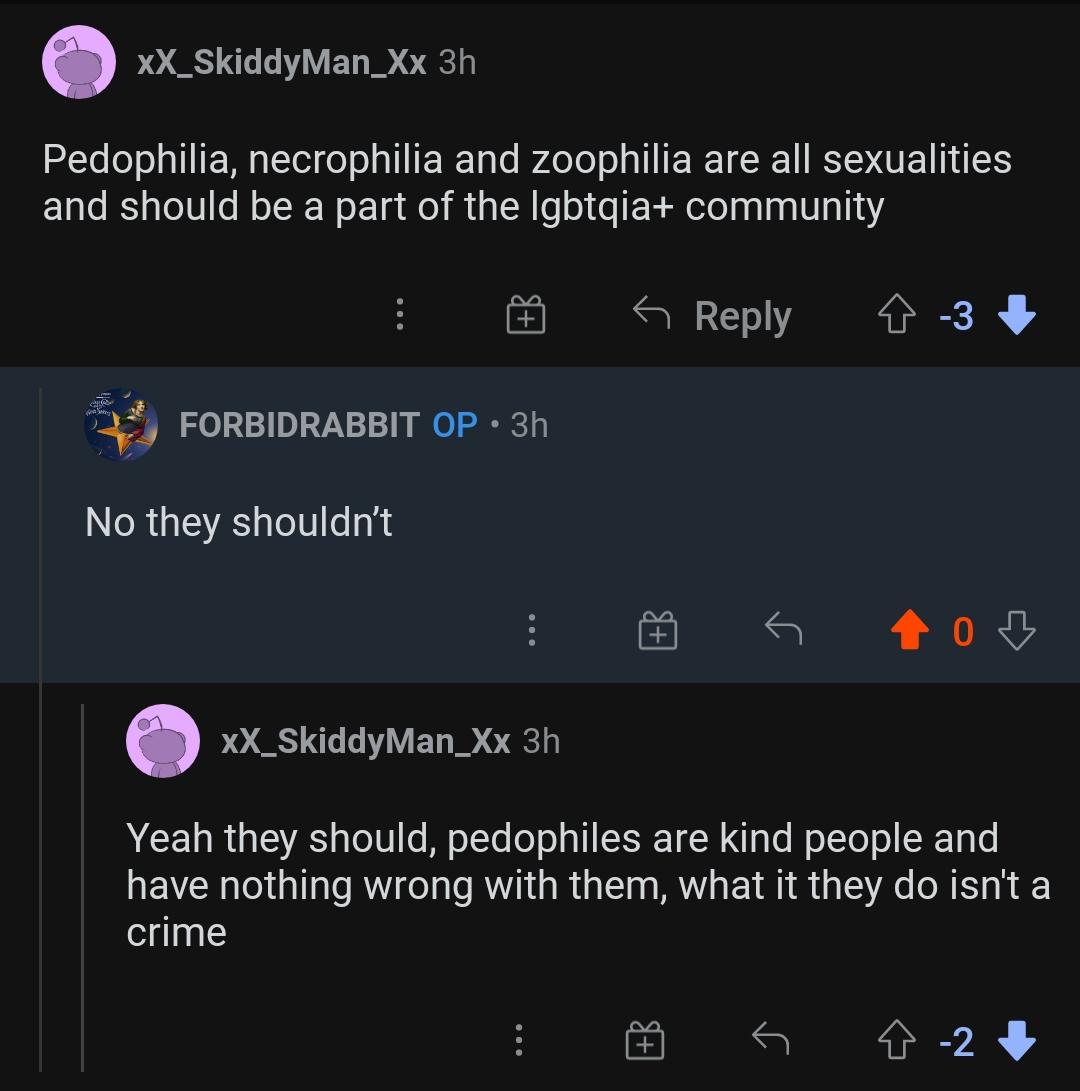This screenshot has height=1091, width=1080.
Task: Open the three-dot menu on the top-level comment
Action: (x=400, y=315)
